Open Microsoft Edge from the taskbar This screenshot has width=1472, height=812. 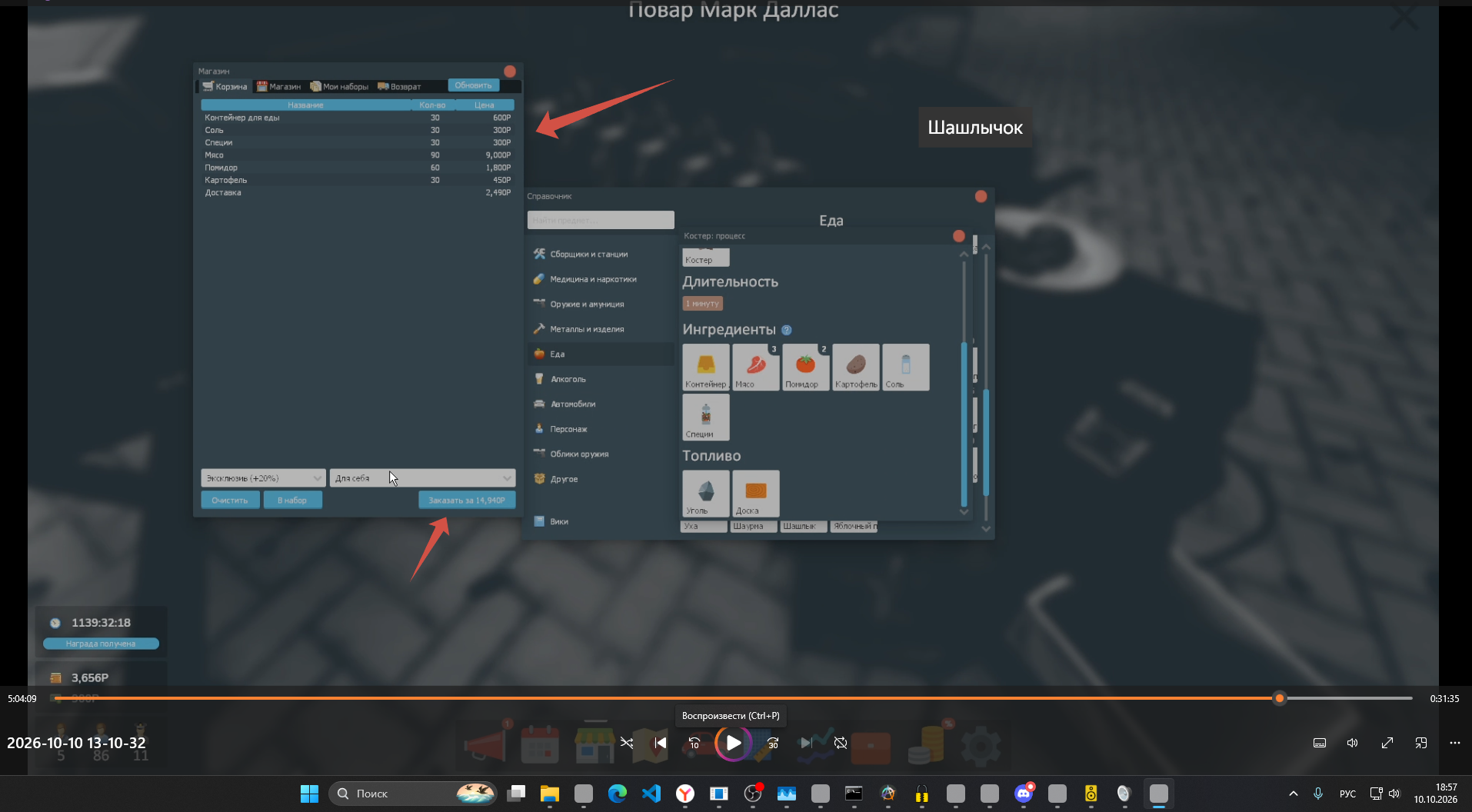point(618,794)
